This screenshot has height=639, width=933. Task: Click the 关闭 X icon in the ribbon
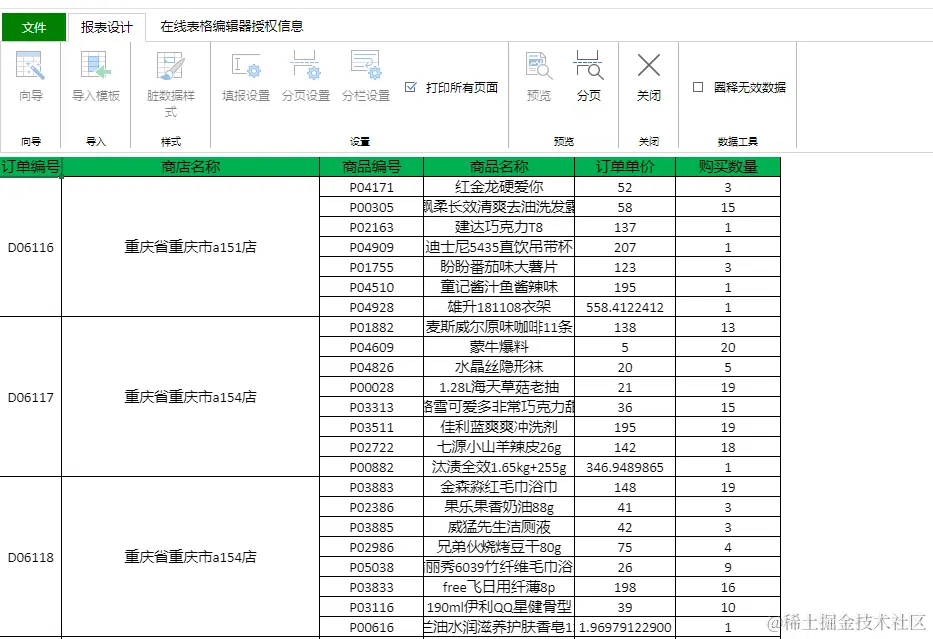[649, 65]
